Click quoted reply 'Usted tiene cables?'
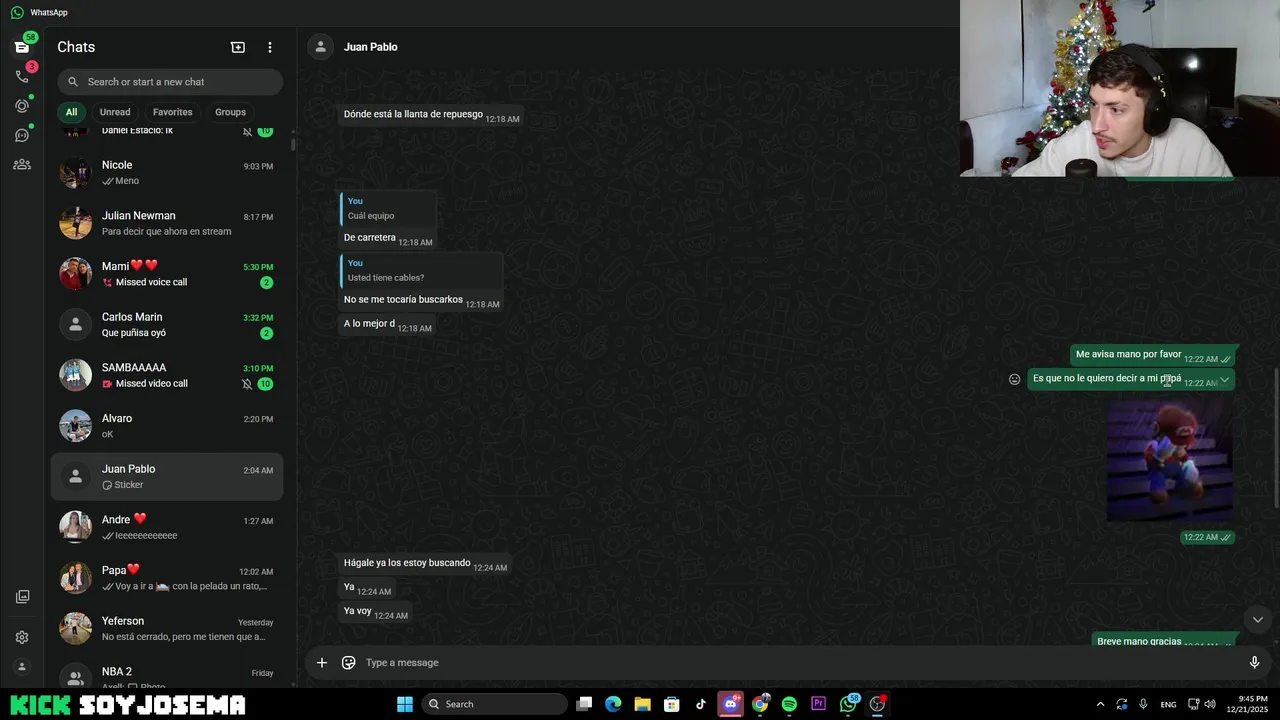This screenshot has width=1280, height=720. coord(421,271)
